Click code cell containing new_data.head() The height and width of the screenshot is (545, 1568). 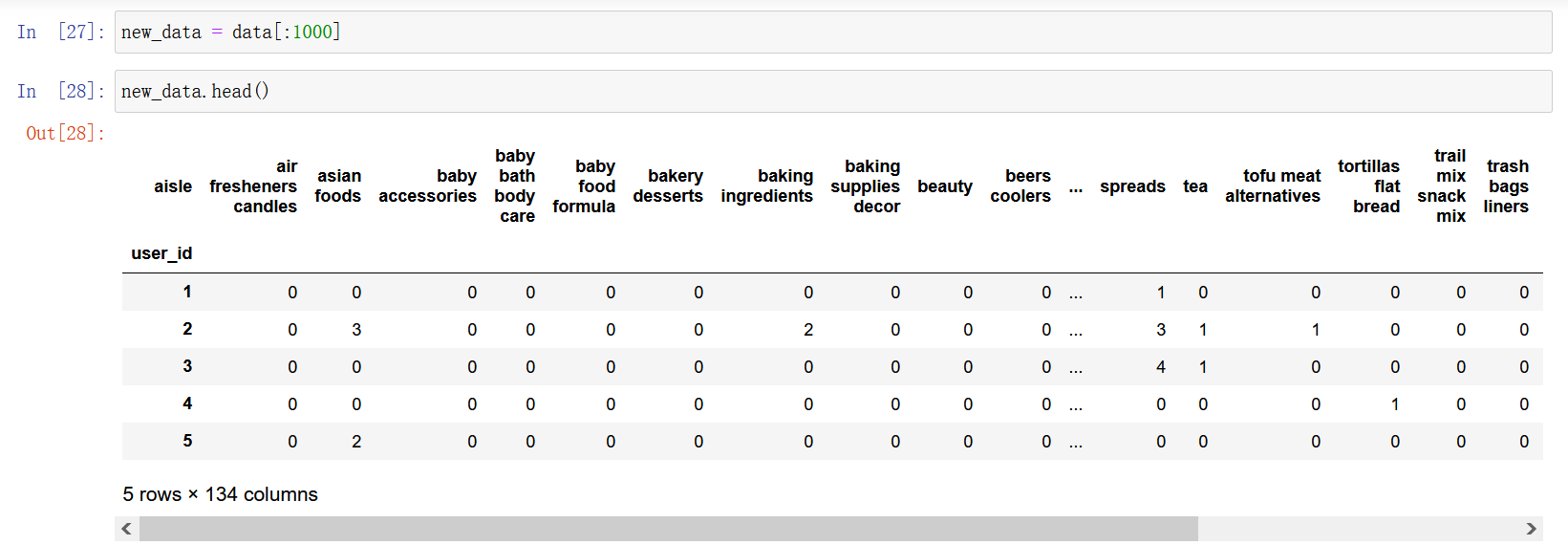833,92
